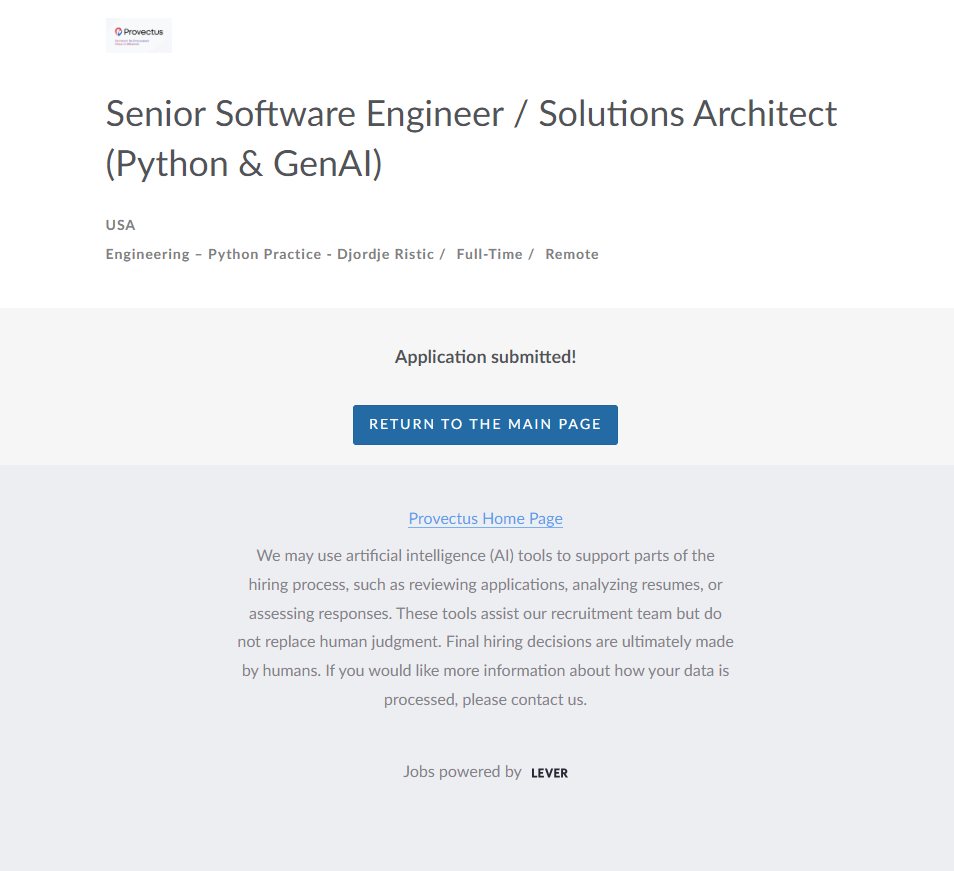Click the Senior Software Engineer job title

[x=305, y=114]
